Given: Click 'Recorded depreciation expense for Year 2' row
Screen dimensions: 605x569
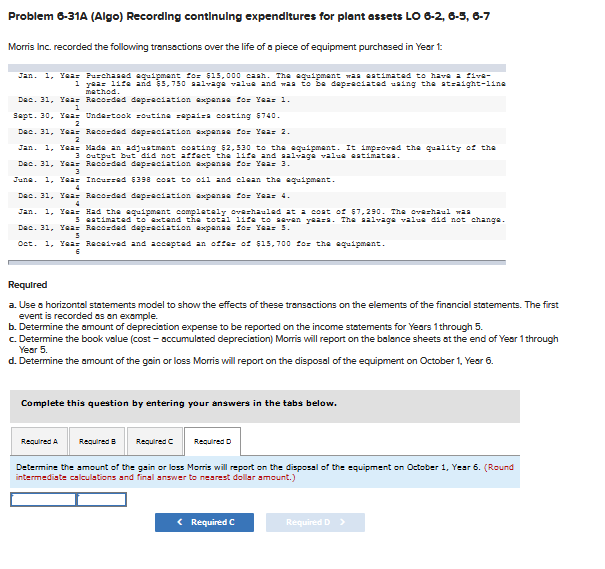Looking at the screenshot, I should click(x=257, y=136).
